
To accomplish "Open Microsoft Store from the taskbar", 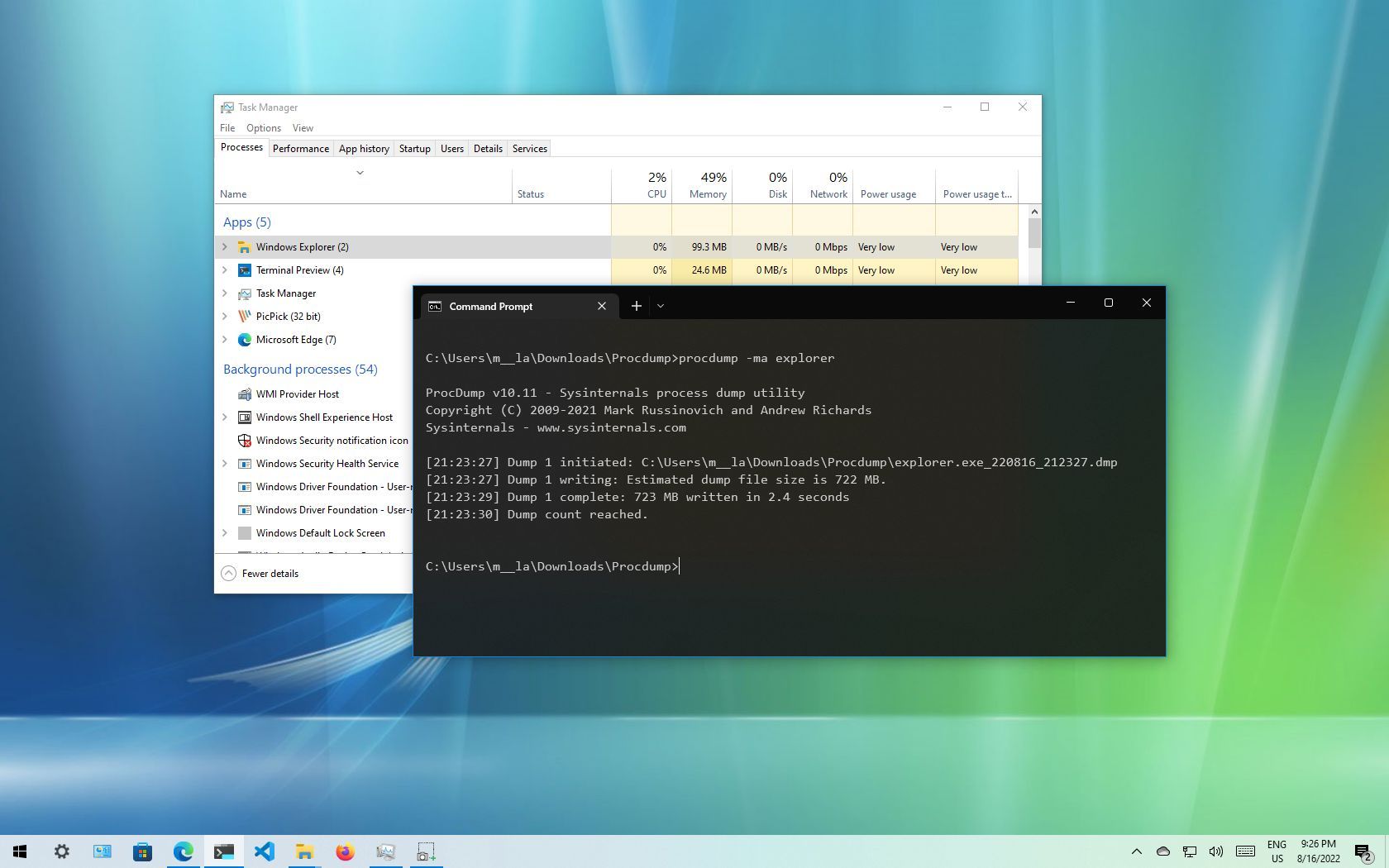I will pos(143,851).
